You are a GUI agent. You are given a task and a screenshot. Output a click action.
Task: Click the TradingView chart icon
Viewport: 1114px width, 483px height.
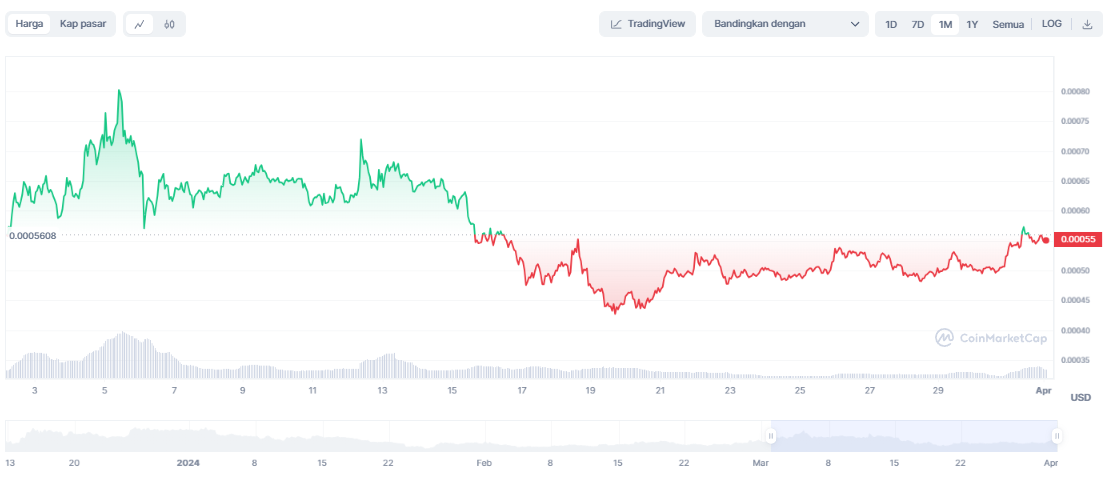[617, 24]
